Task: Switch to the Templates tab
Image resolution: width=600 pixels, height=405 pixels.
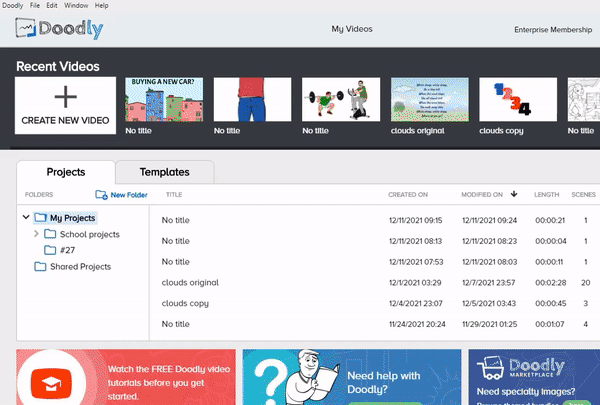Action: [165, 172]
